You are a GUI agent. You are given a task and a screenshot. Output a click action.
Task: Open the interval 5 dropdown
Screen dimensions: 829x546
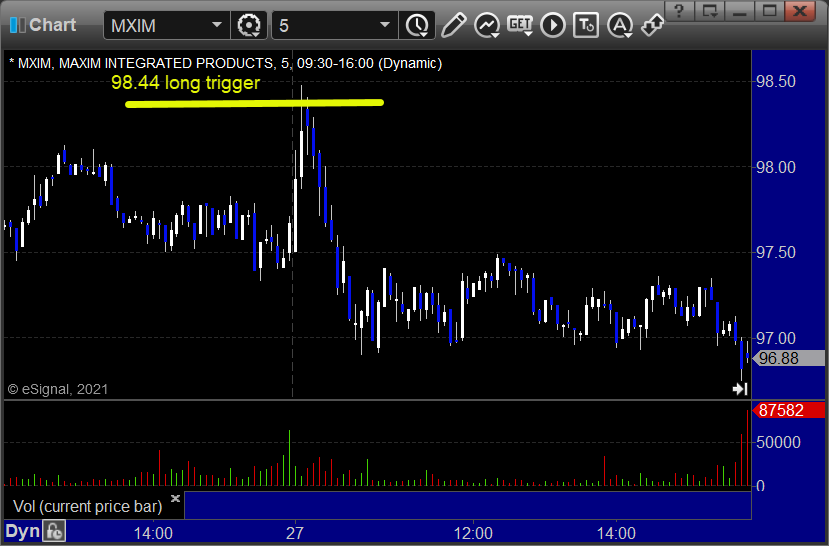pyautogui.click(x=385, y=25)
